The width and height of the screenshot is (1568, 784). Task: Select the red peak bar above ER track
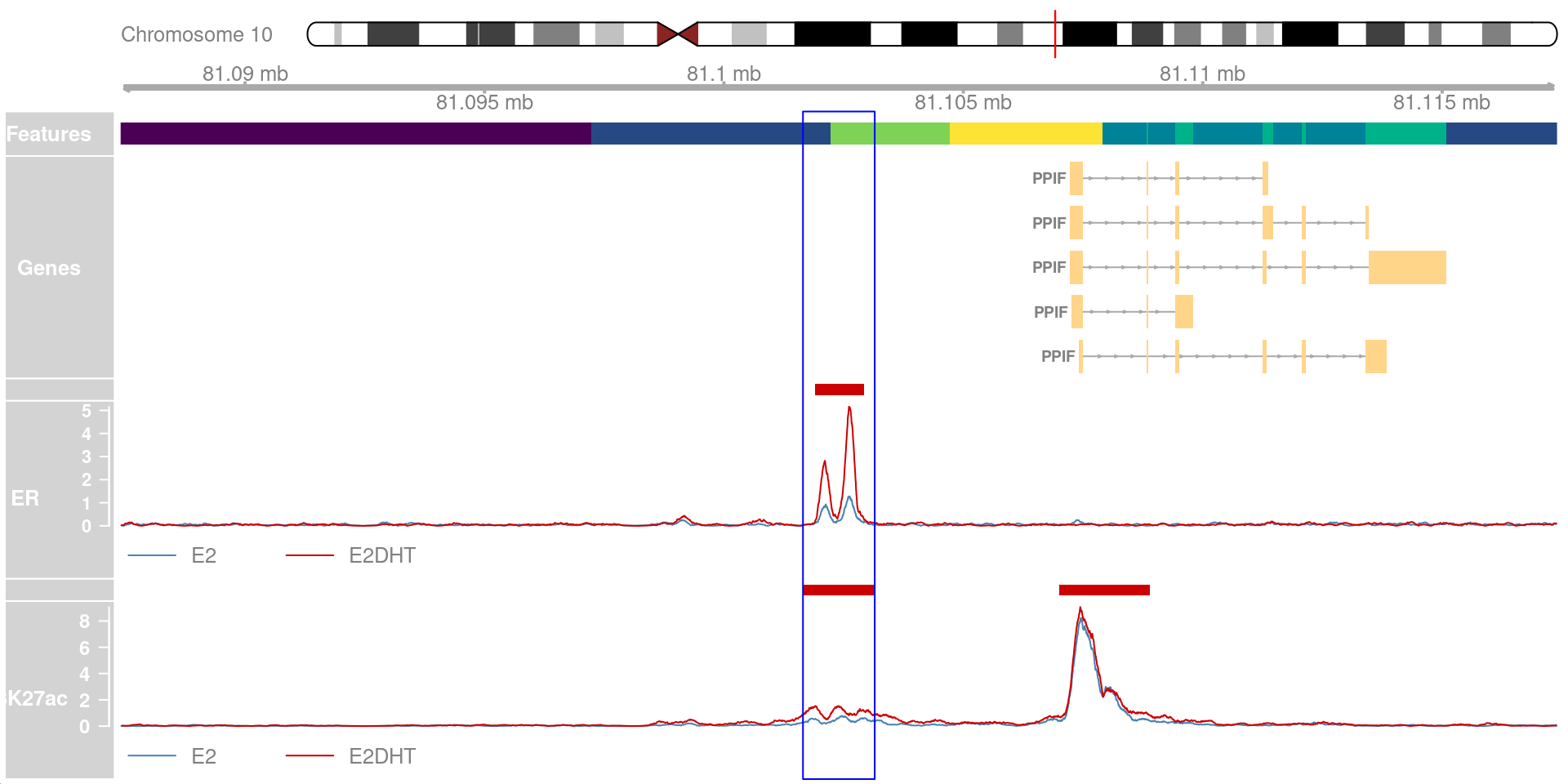point(839,390)
